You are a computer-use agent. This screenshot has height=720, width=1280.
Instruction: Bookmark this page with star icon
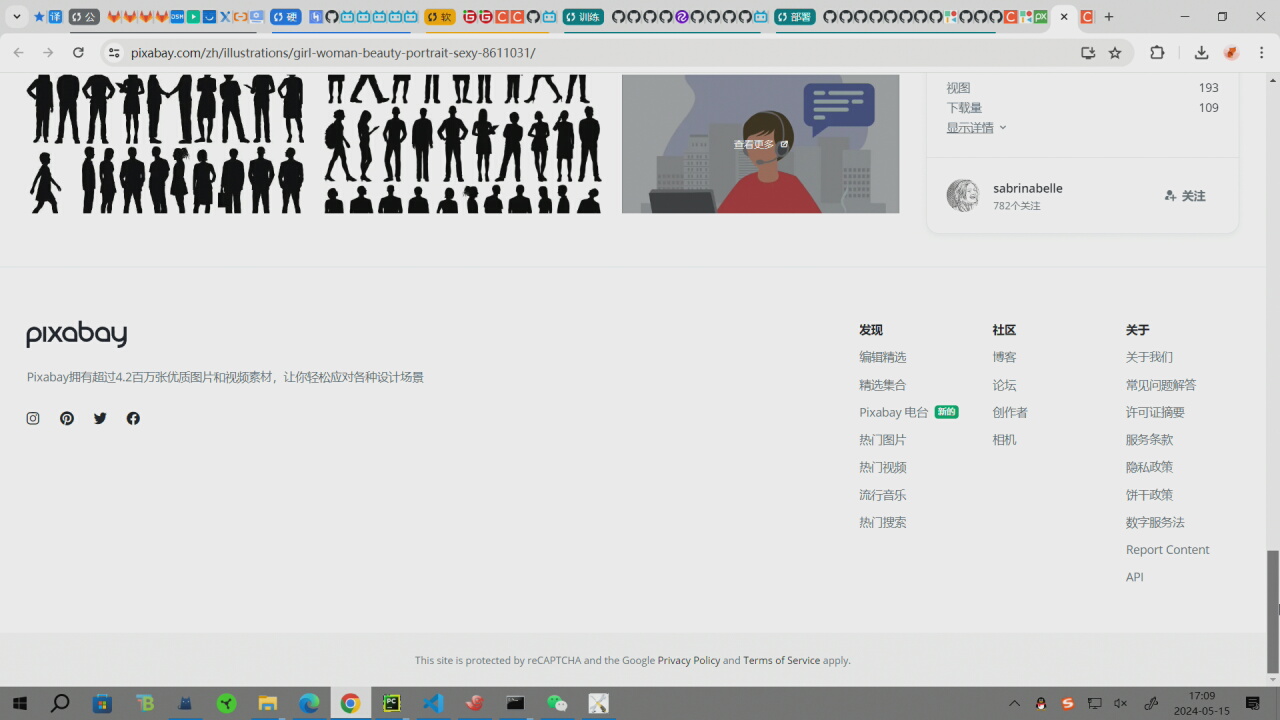click(x=1115, y=53)
